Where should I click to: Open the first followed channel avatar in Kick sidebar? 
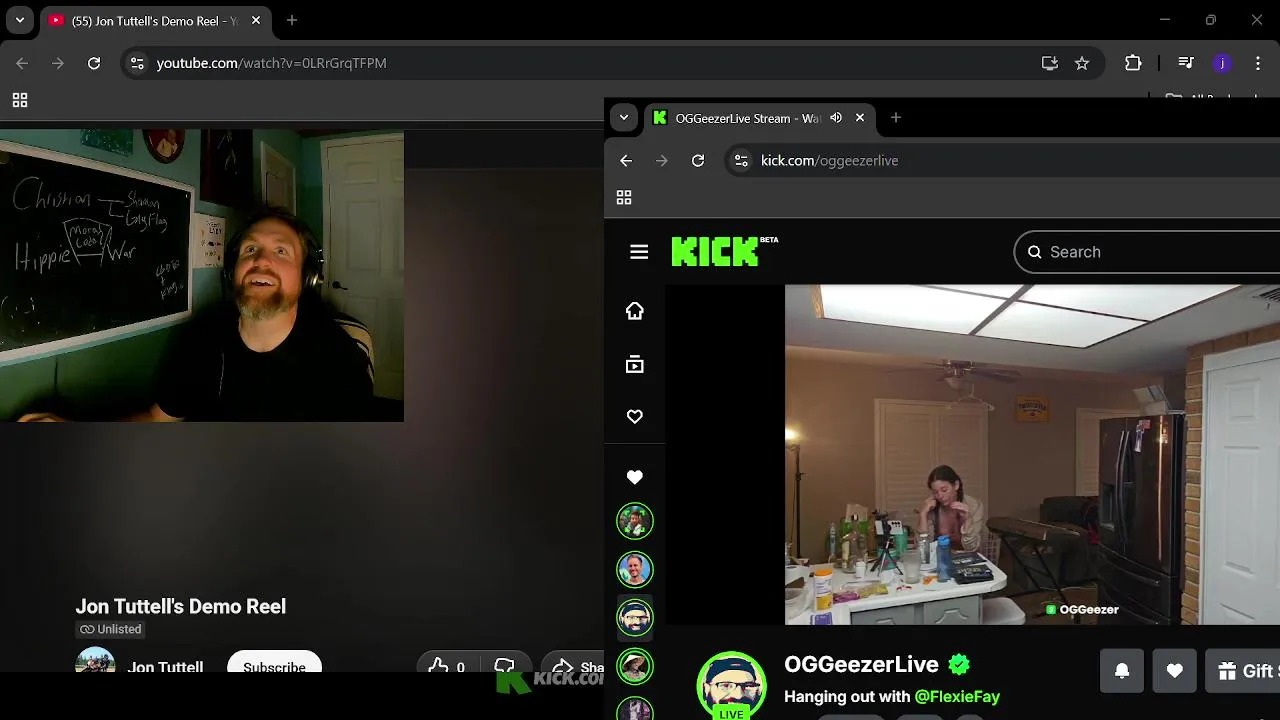click(635, 521)
